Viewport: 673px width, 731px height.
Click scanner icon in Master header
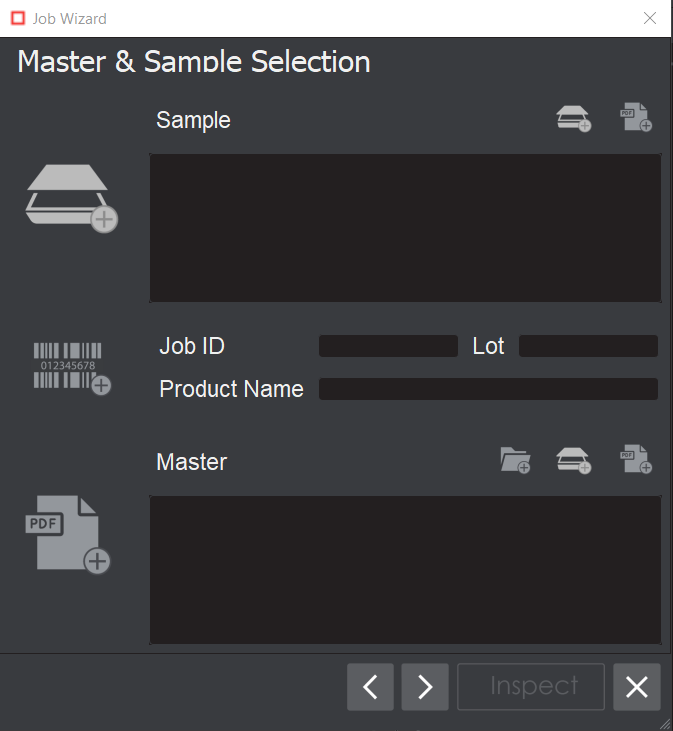573,460
